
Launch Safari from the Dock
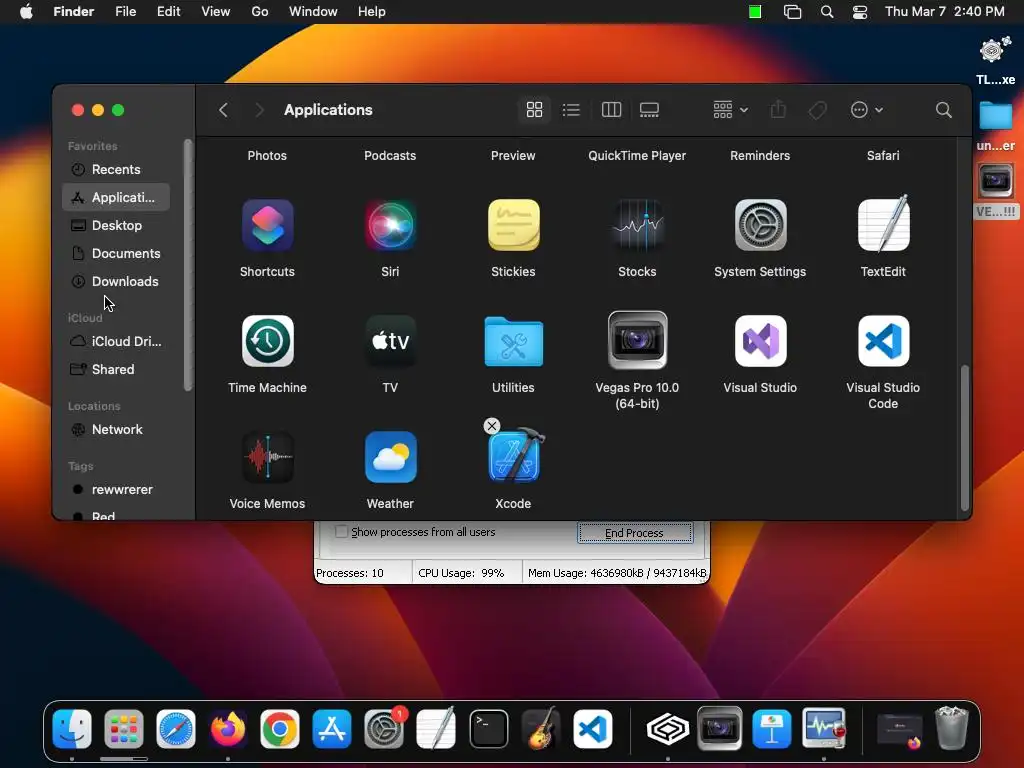(176, 729)
